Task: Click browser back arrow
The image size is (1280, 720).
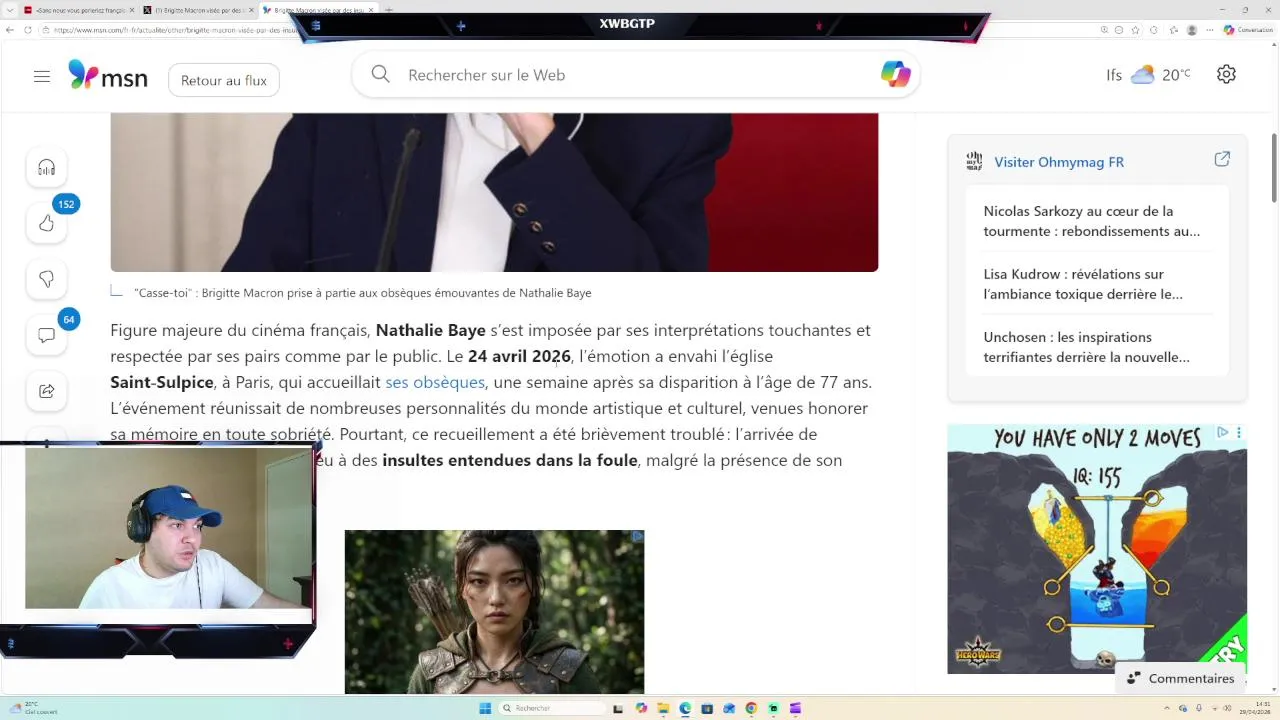Action: [10, 30]
